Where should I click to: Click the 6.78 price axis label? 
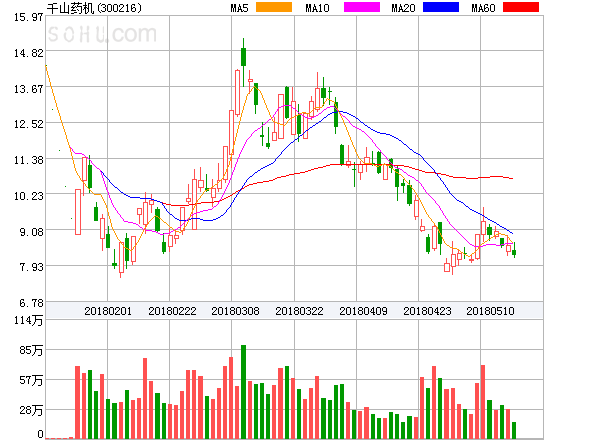coord(31,303)
